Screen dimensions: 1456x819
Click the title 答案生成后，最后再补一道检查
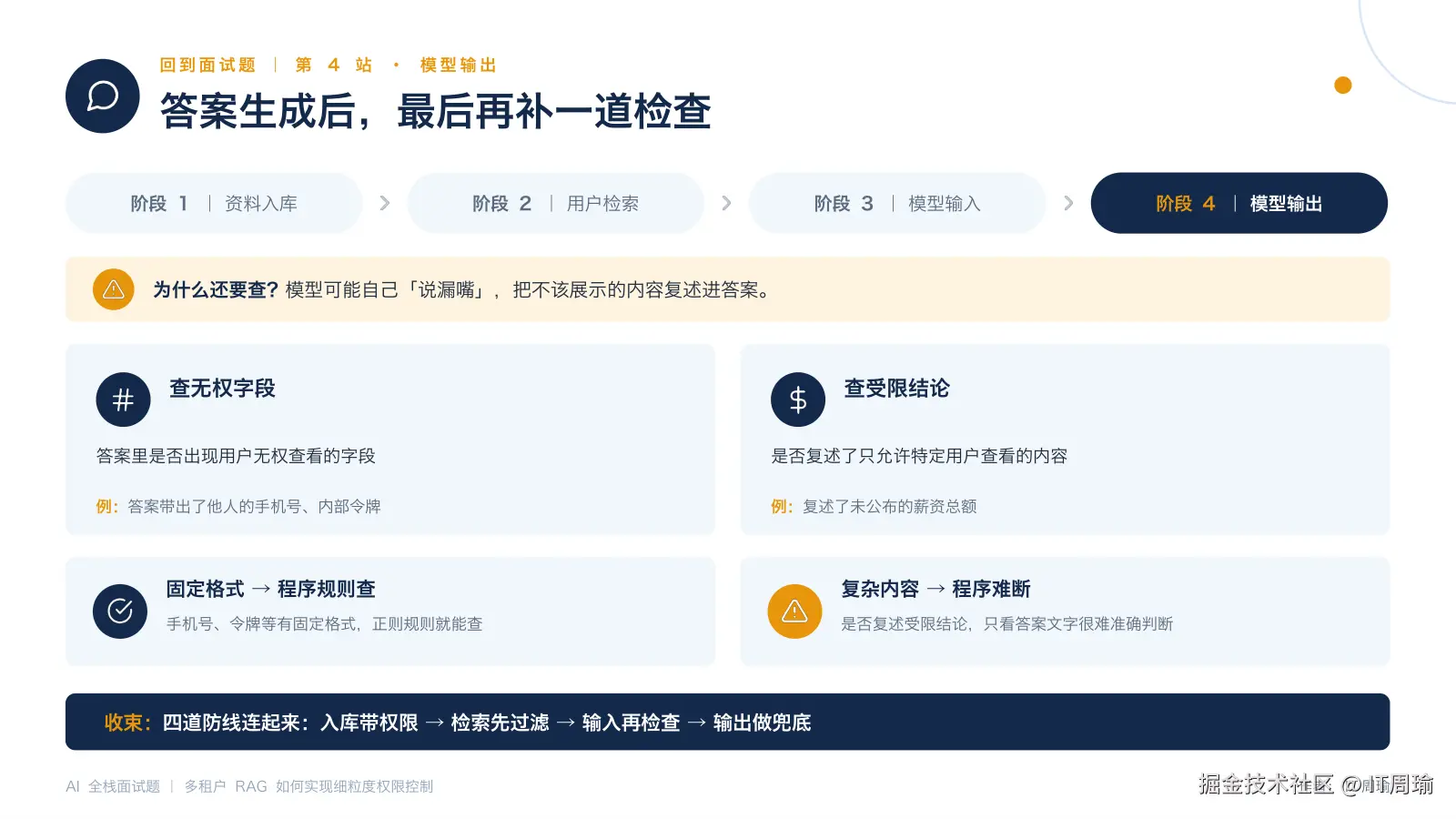[435, 111]
